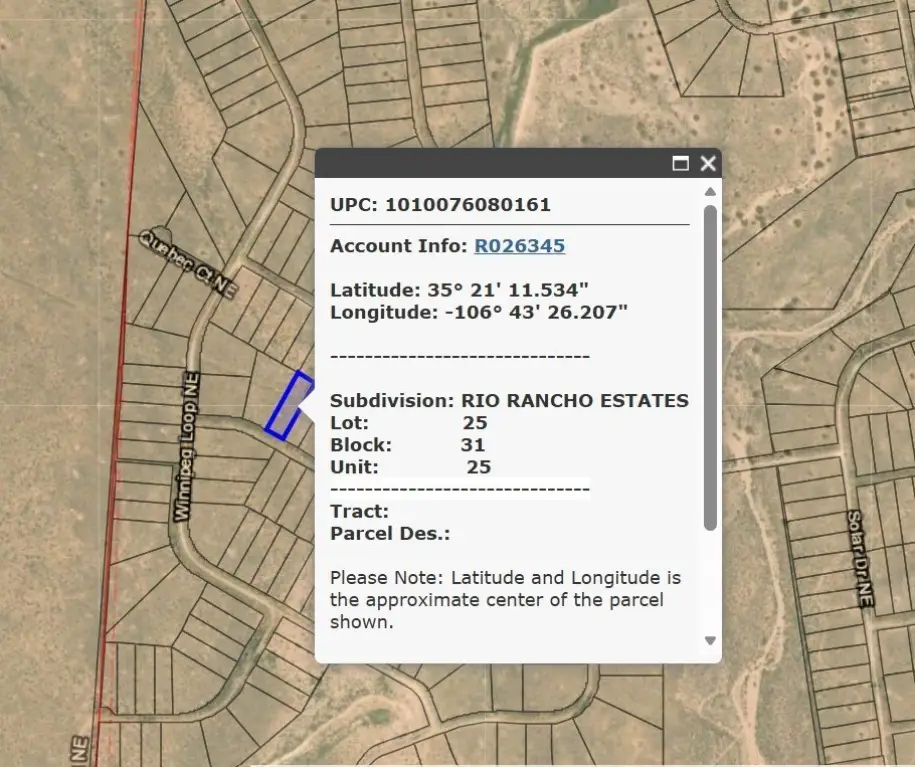The height and width of the screenshot is (767, 915).
Task: Click the popup scrollbar down arrow
Action: coord(710,640)
